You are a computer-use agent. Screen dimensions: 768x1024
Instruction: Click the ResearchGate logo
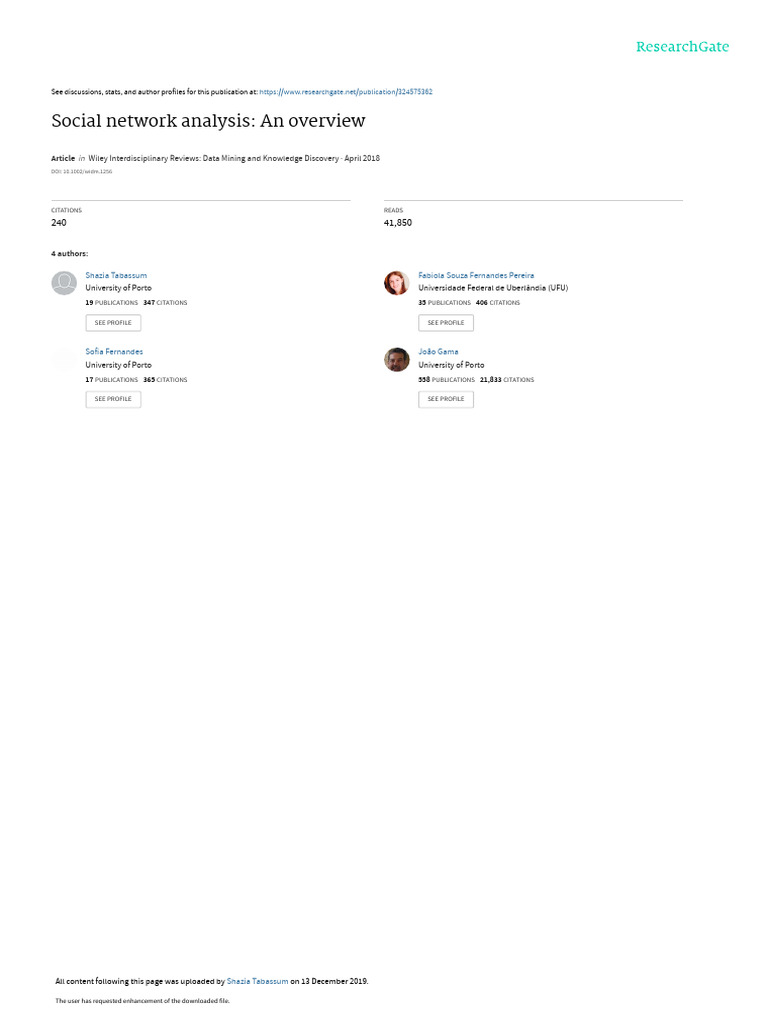(682, 46)
